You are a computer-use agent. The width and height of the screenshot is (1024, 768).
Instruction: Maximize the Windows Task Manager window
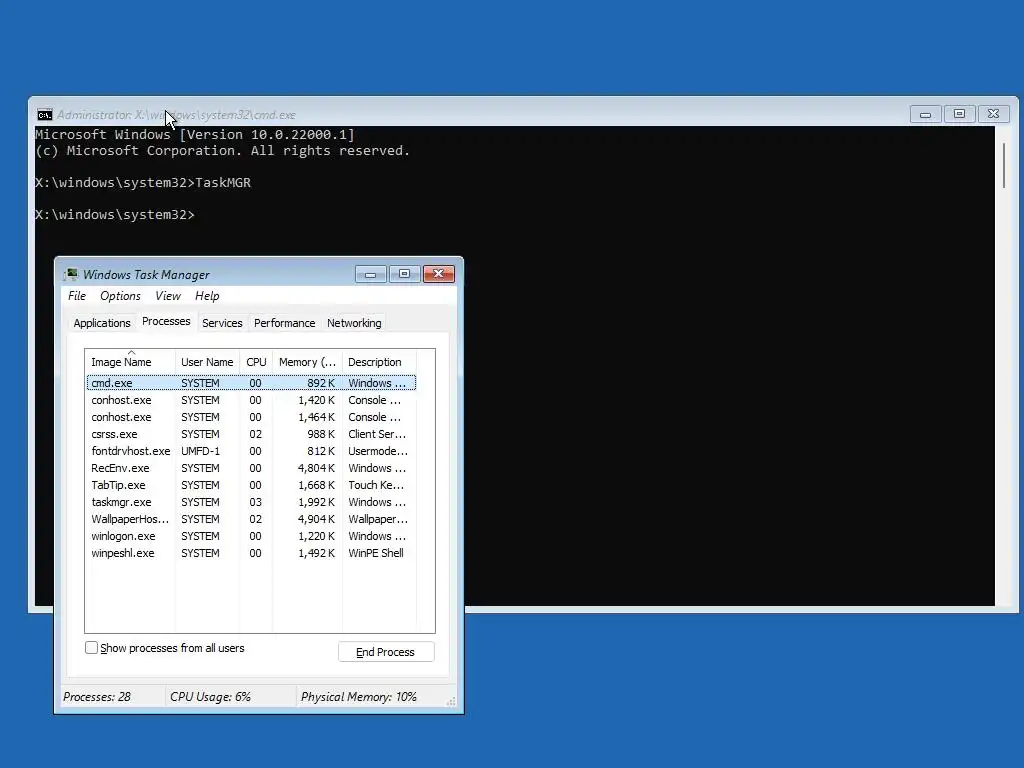pos(405,274)
